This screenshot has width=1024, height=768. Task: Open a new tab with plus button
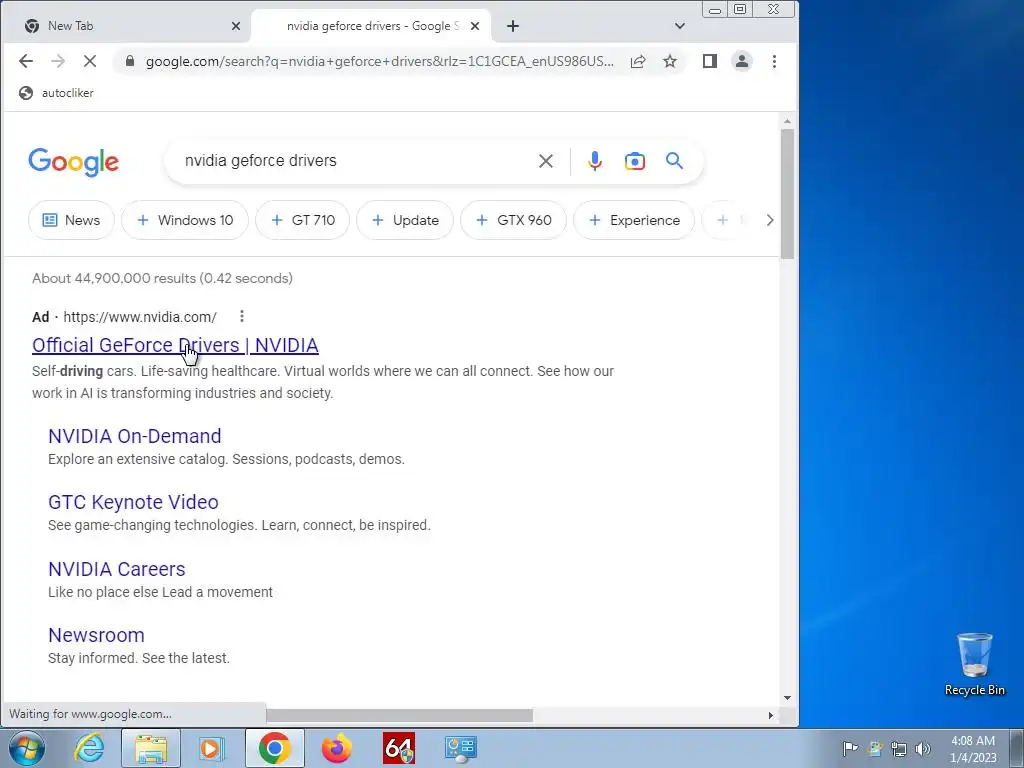[513, 26]
